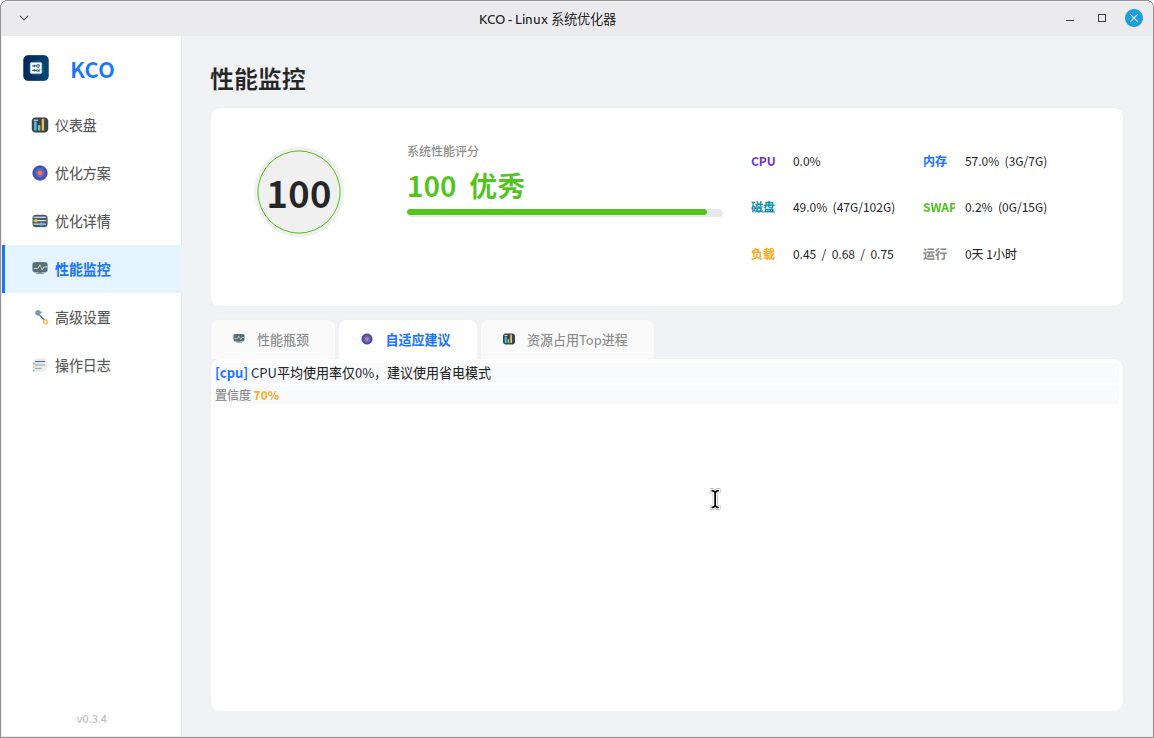Go to 优化方案 in the sidebar
Viewport: 1154px width, 738px height.
point(92,173)
